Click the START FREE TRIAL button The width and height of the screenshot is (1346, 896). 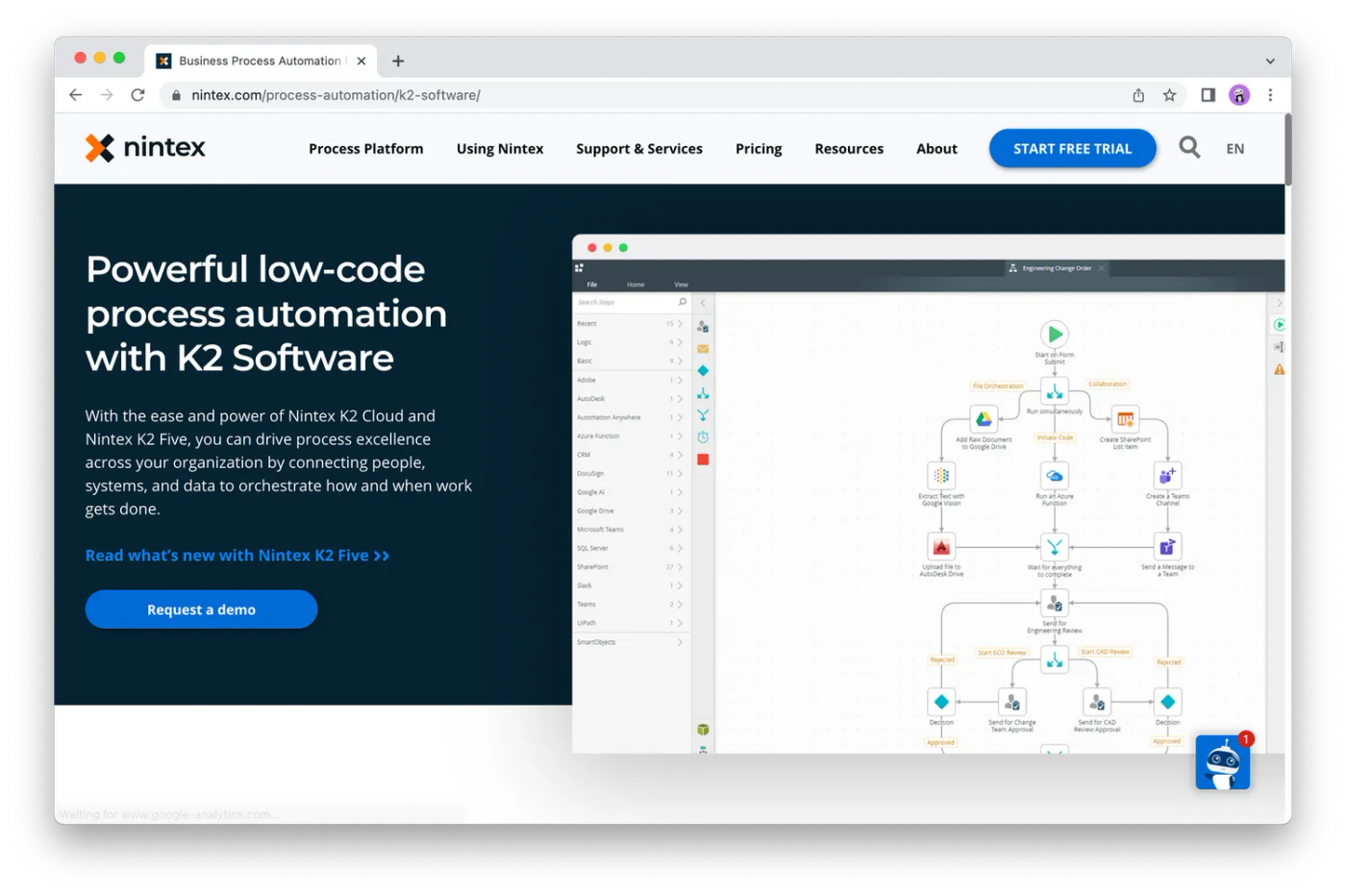1072,149
